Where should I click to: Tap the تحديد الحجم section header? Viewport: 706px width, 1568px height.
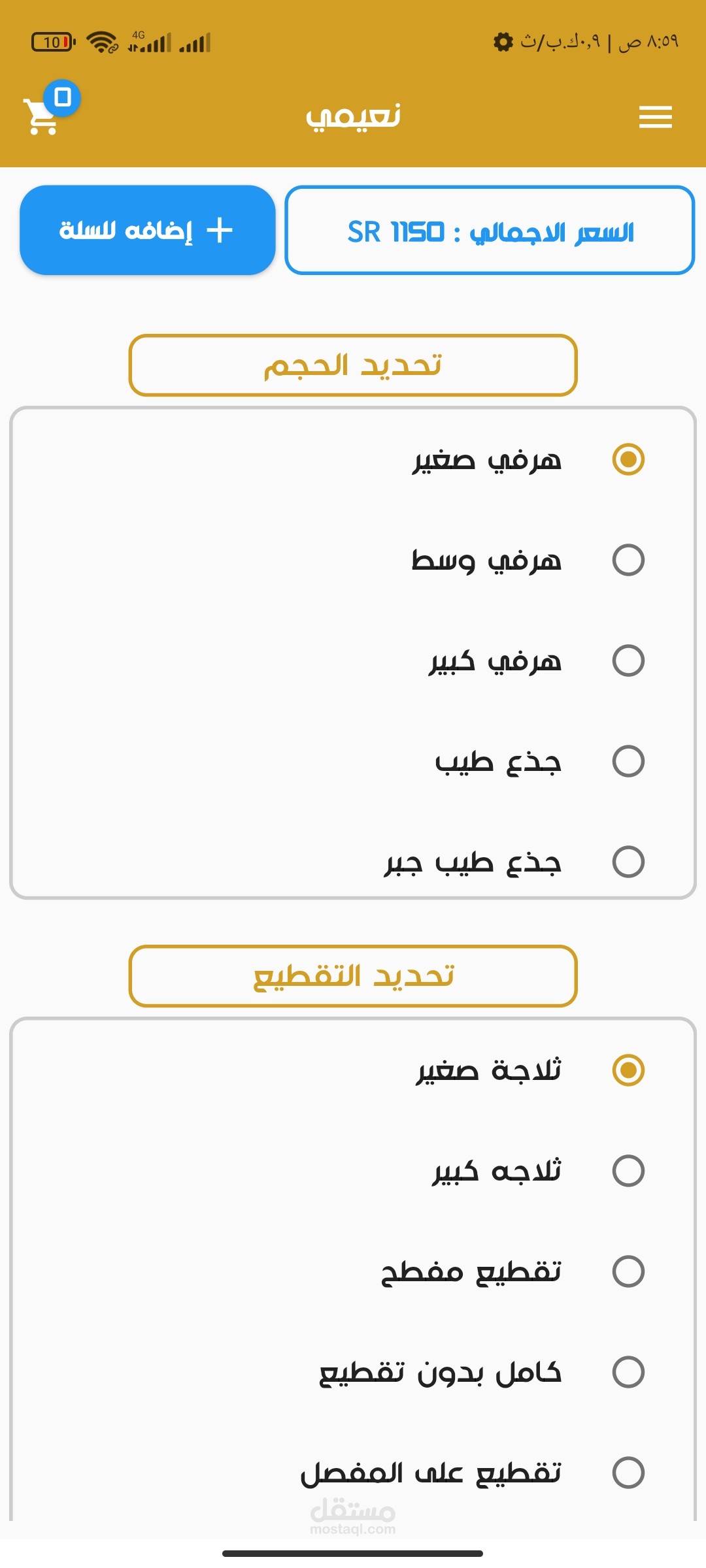click(353, 365)
